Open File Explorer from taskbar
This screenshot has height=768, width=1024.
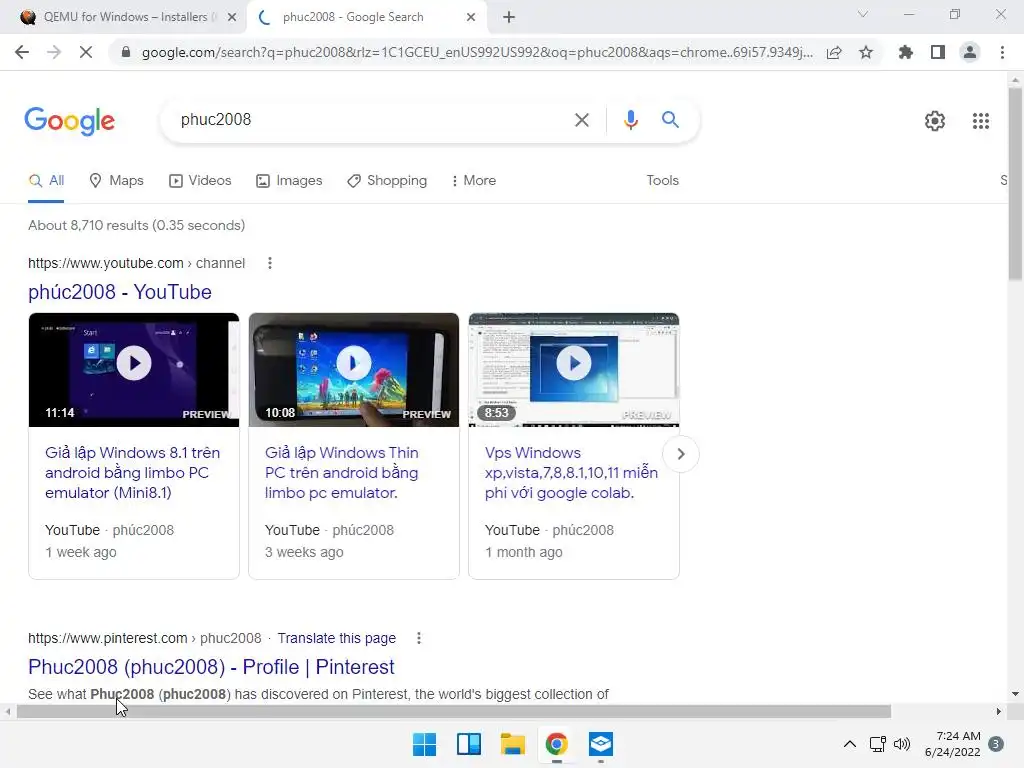tap(513, 744)
